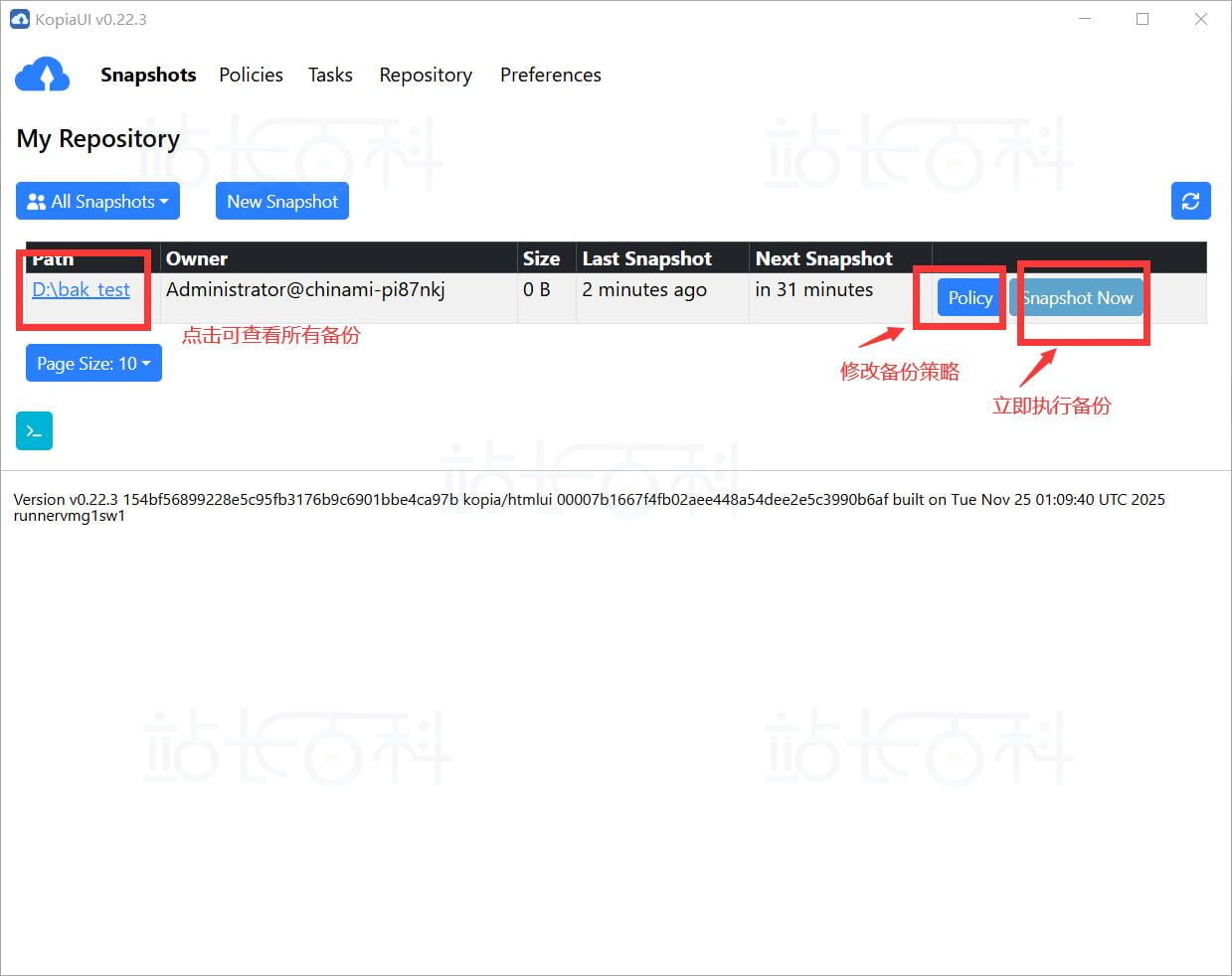Open the CLI terminal icon button
Image resolution: width=1232 pixels, height=976 pixels.
pyautogui.click(x=34, y=431)
